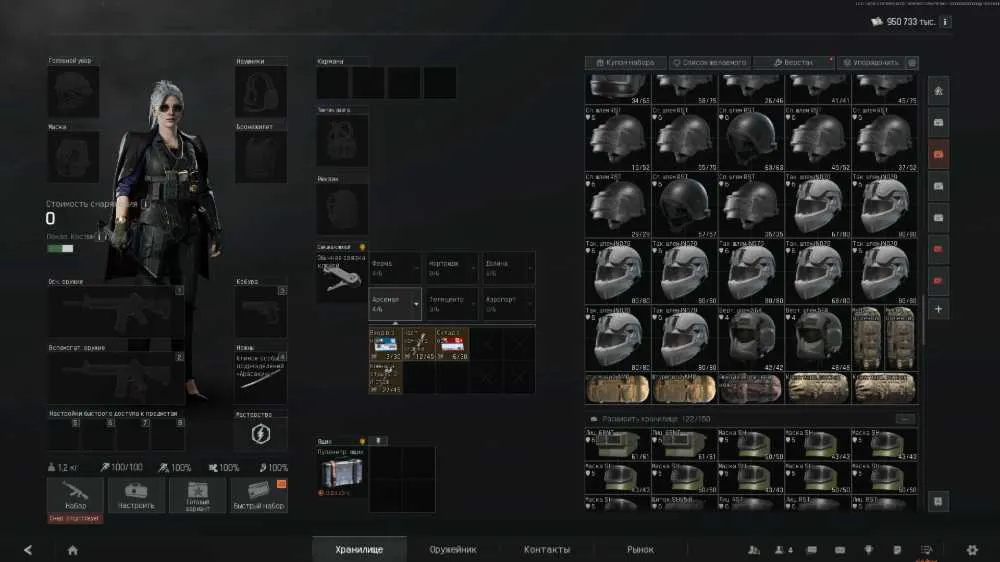This screenshot has height=562, width=1000.
Task: Select the tactical helmet with durability 67/80
Action: 818,205
